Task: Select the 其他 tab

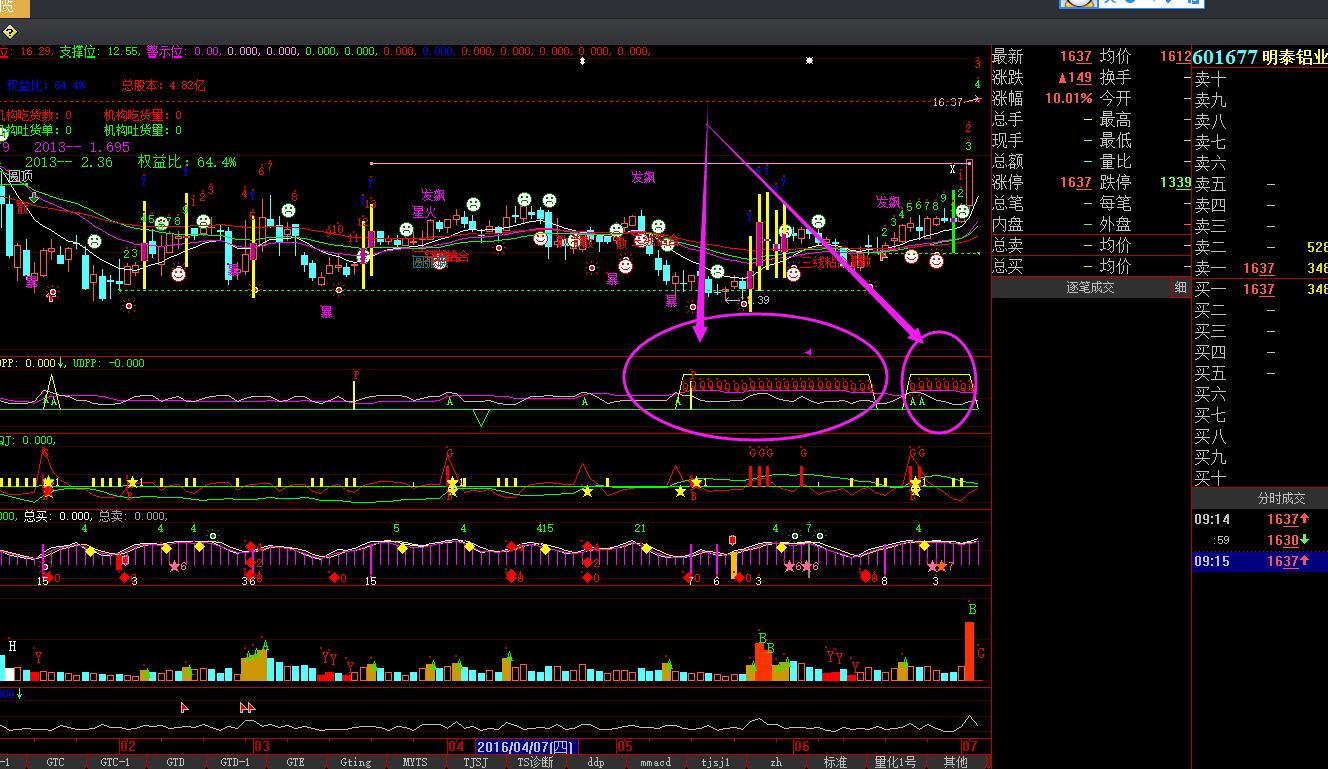Action: coord(955,762)
